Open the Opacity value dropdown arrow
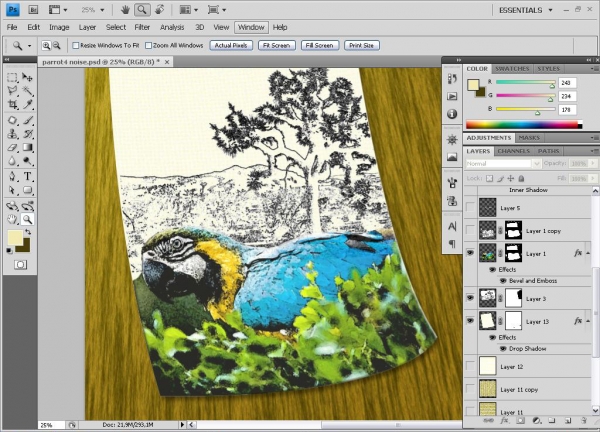 pyautogui.click(x=593, y=163)
